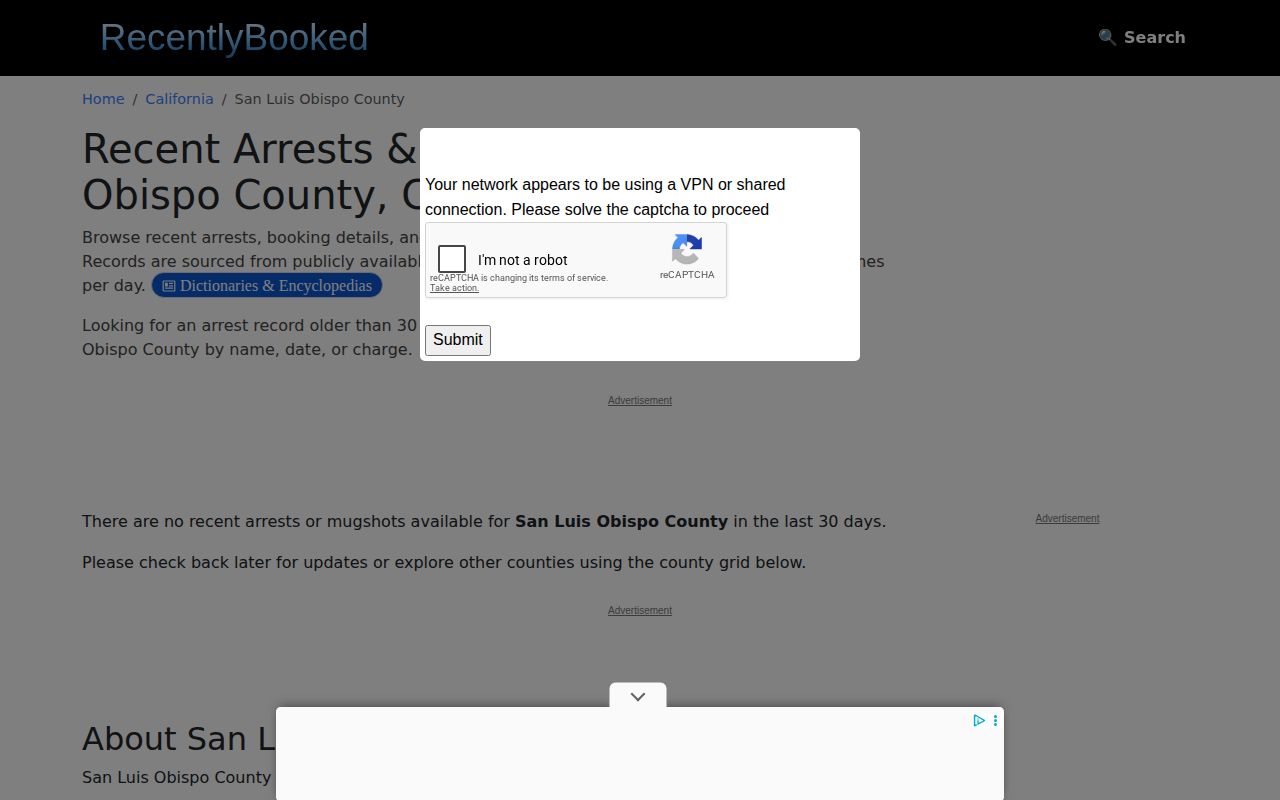Go to the California breadcrumb

179,99
